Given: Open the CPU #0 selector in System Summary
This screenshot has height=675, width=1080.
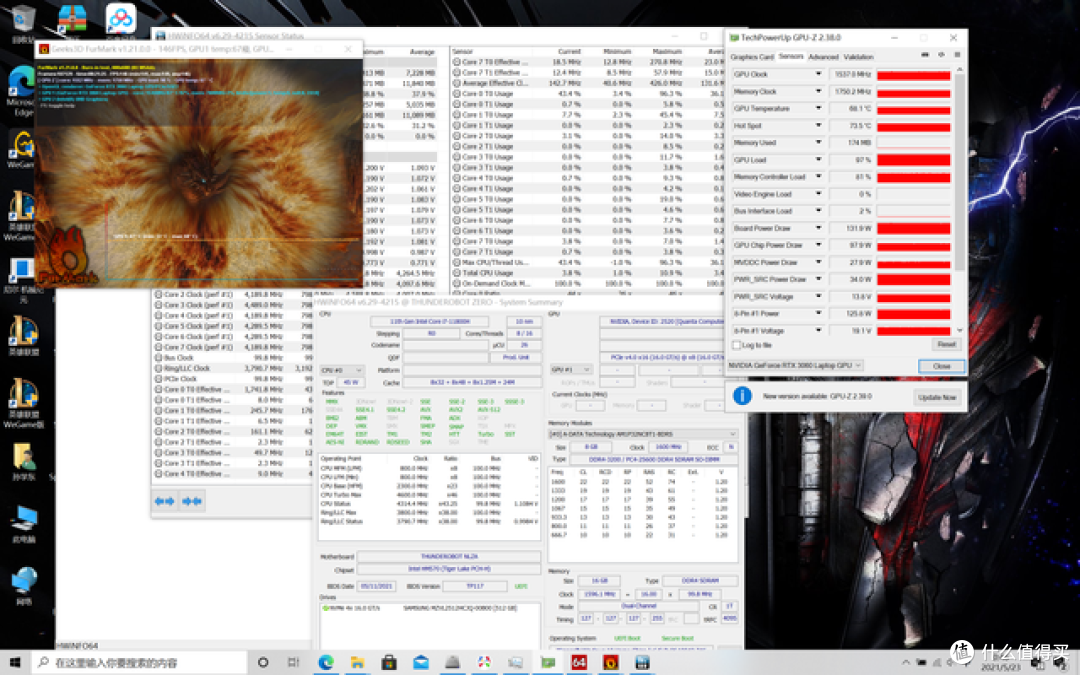Looking at the screenshot, I should [x=342, y=370].
